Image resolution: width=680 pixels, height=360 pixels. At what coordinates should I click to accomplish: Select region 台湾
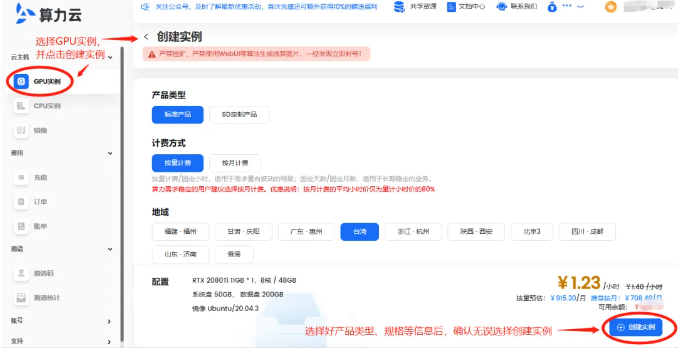pyautogui.click(x=360, y=232)
